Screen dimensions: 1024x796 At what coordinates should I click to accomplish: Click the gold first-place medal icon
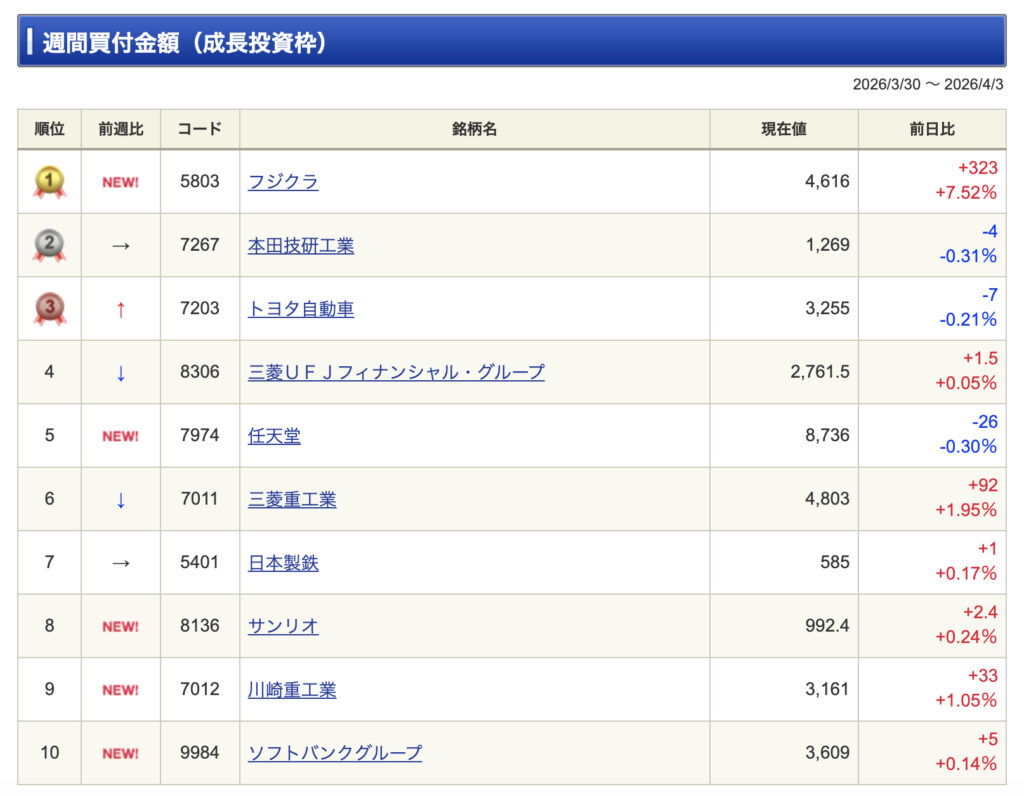pos(49,182)
